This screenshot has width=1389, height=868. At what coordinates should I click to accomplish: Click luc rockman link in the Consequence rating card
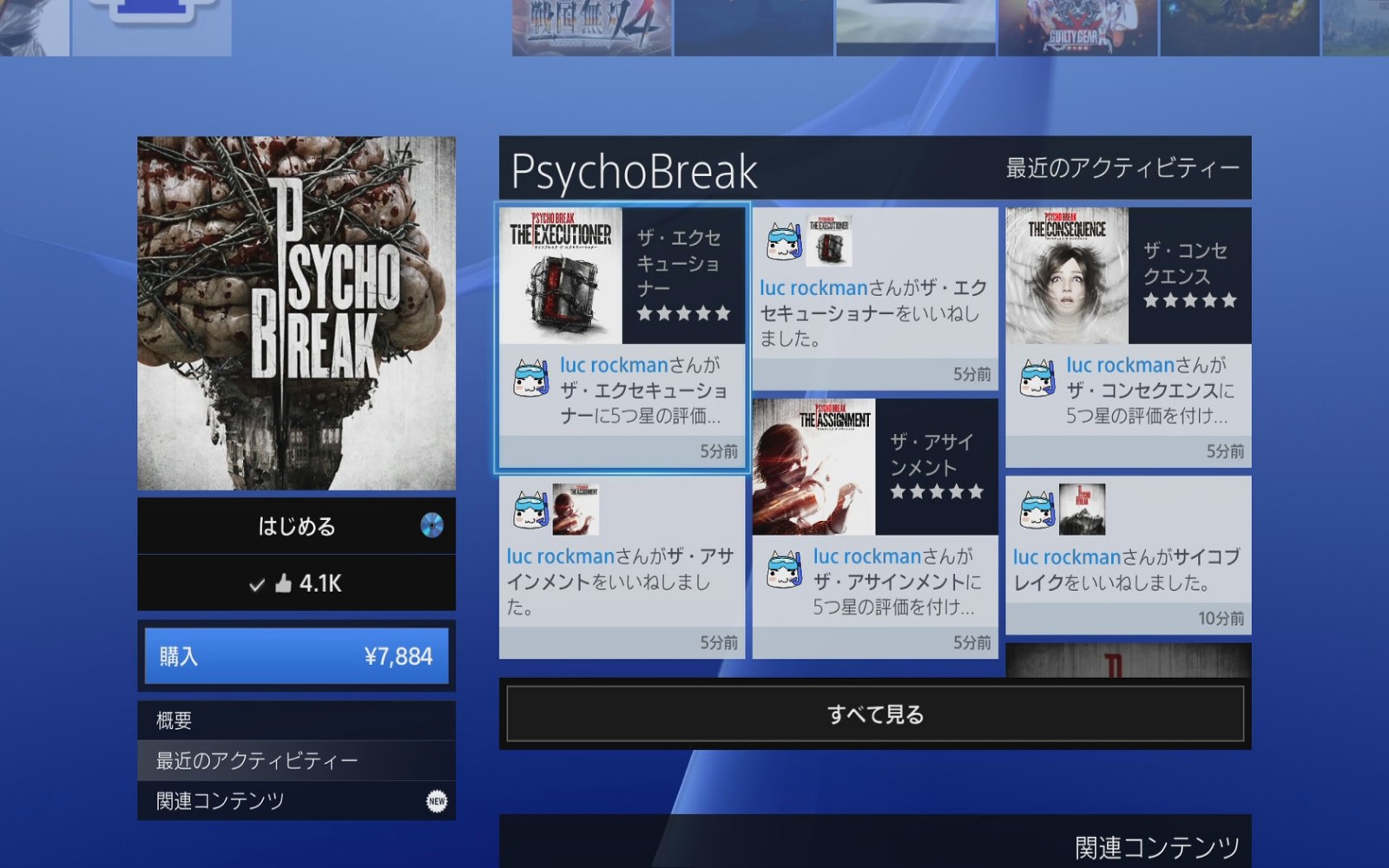(x=1120, y=365)
